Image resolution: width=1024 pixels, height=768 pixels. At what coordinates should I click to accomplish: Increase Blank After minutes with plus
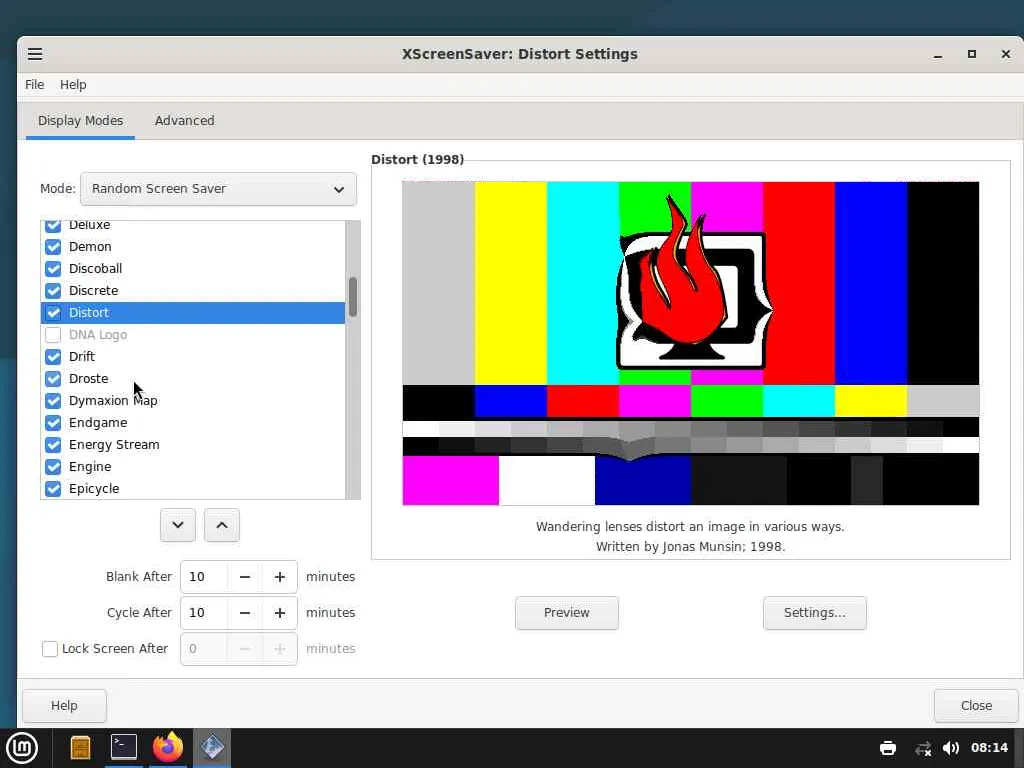[280, 577]
